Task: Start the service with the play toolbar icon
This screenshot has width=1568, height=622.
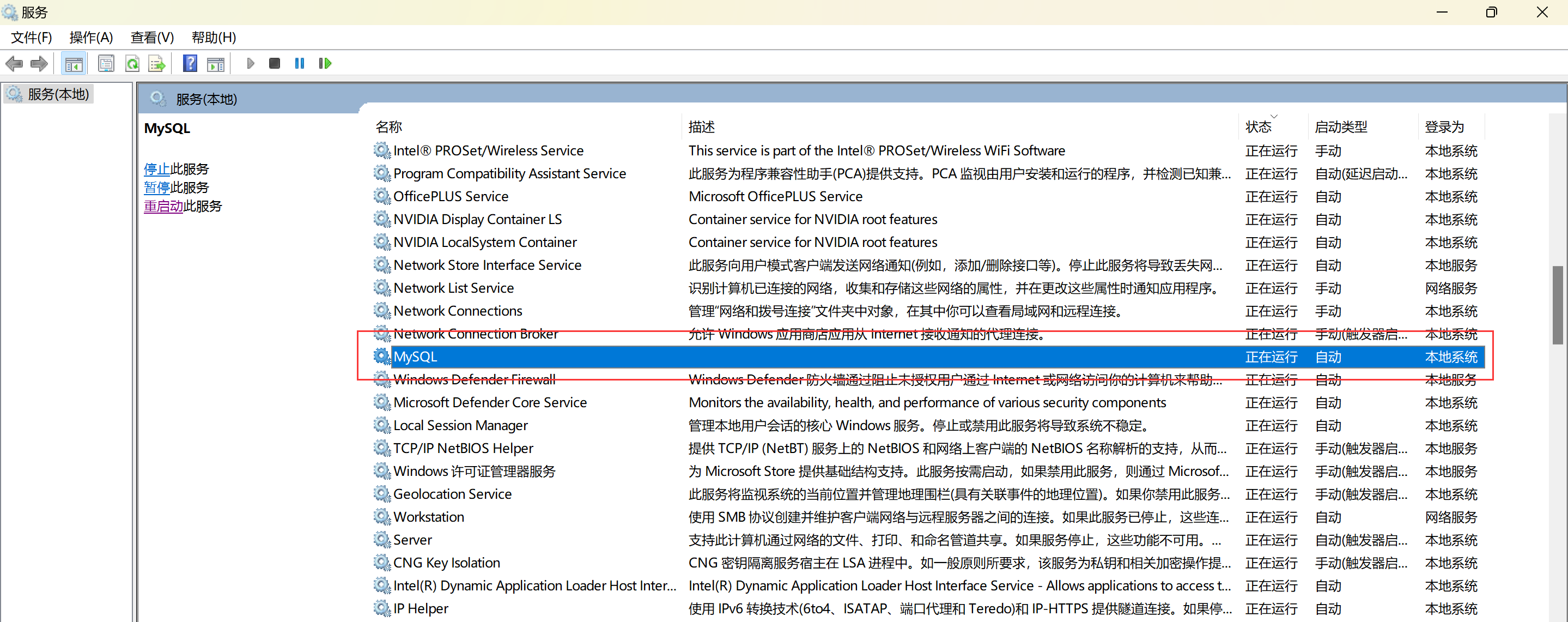Action: click(x=250, y=63)
